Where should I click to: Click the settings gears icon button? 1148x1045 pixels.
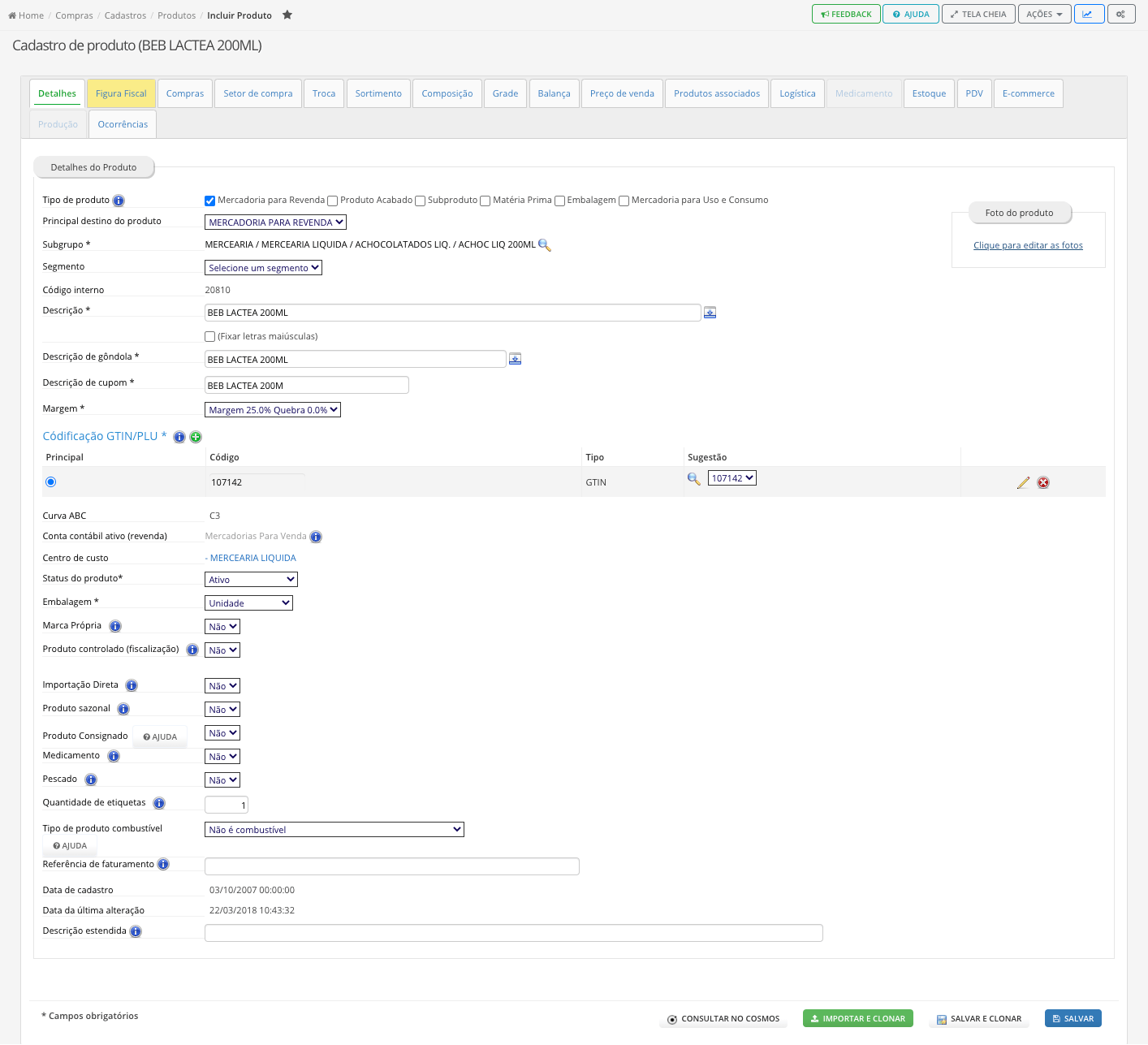click(x=1120, y=14)
